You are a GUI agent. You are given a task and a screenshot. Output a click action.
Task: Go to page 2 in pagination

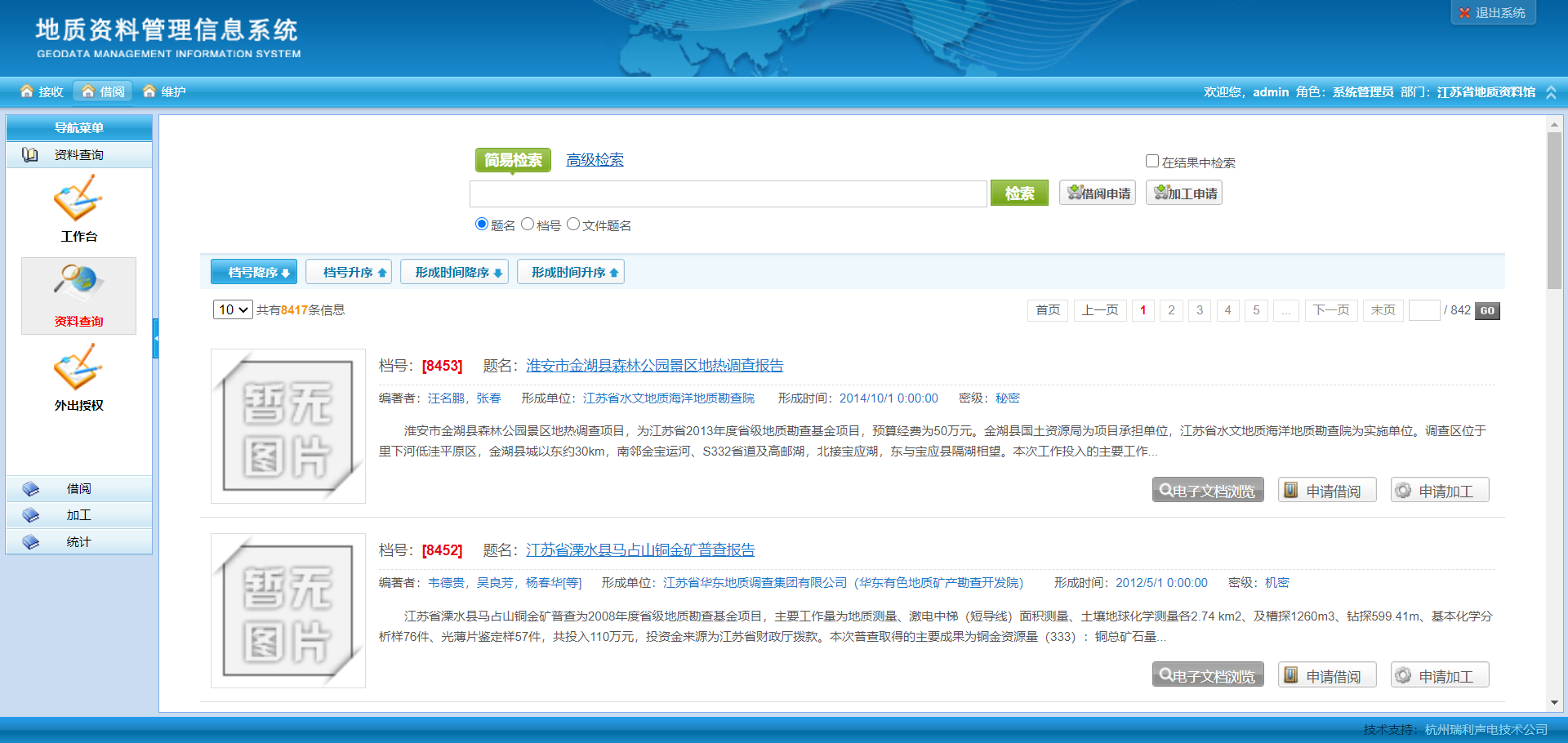click(x=1171, y=310)
